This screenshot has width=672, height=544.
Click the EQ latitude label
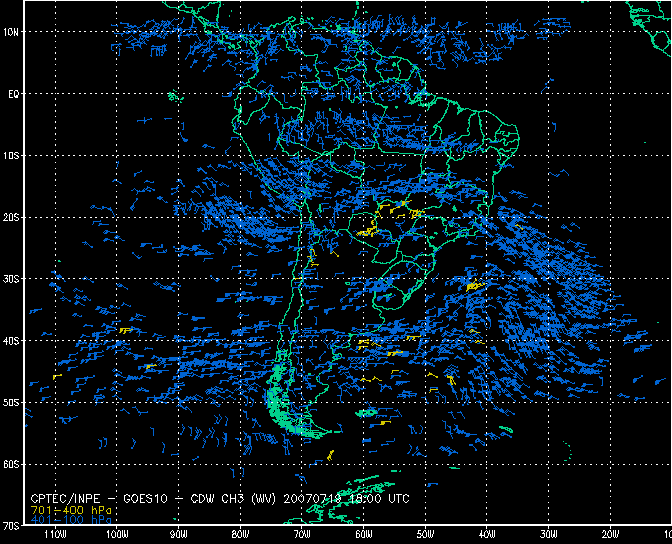(13, 94)
